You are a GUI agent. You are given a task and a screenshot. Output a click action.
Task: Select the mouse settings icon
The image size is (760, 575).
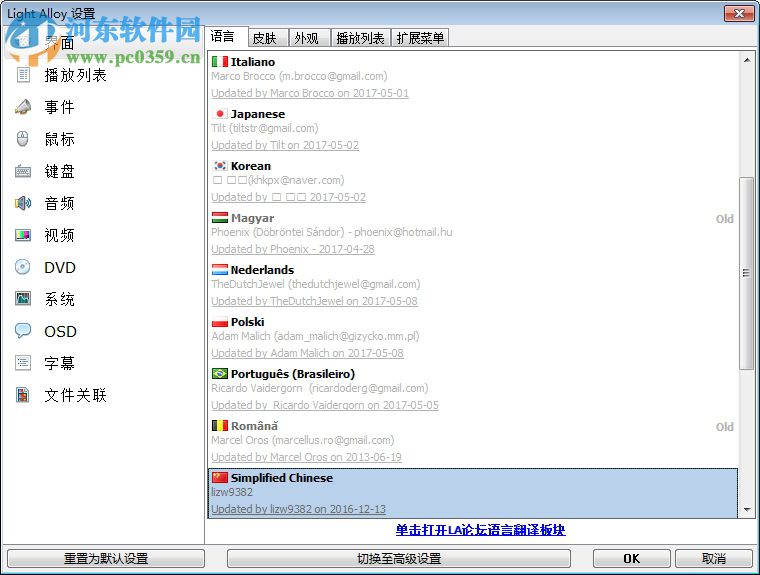(x=23, y=139)
